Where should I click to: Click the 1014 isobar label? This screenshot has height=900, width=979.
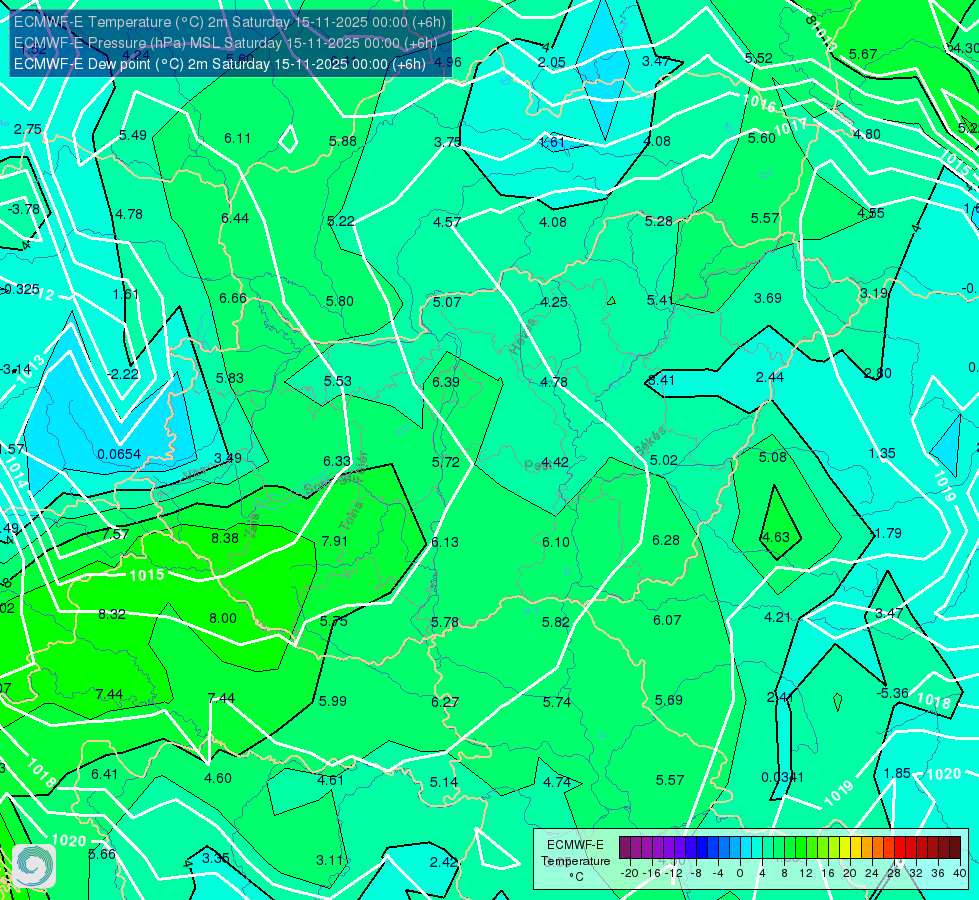pos(16,474)
